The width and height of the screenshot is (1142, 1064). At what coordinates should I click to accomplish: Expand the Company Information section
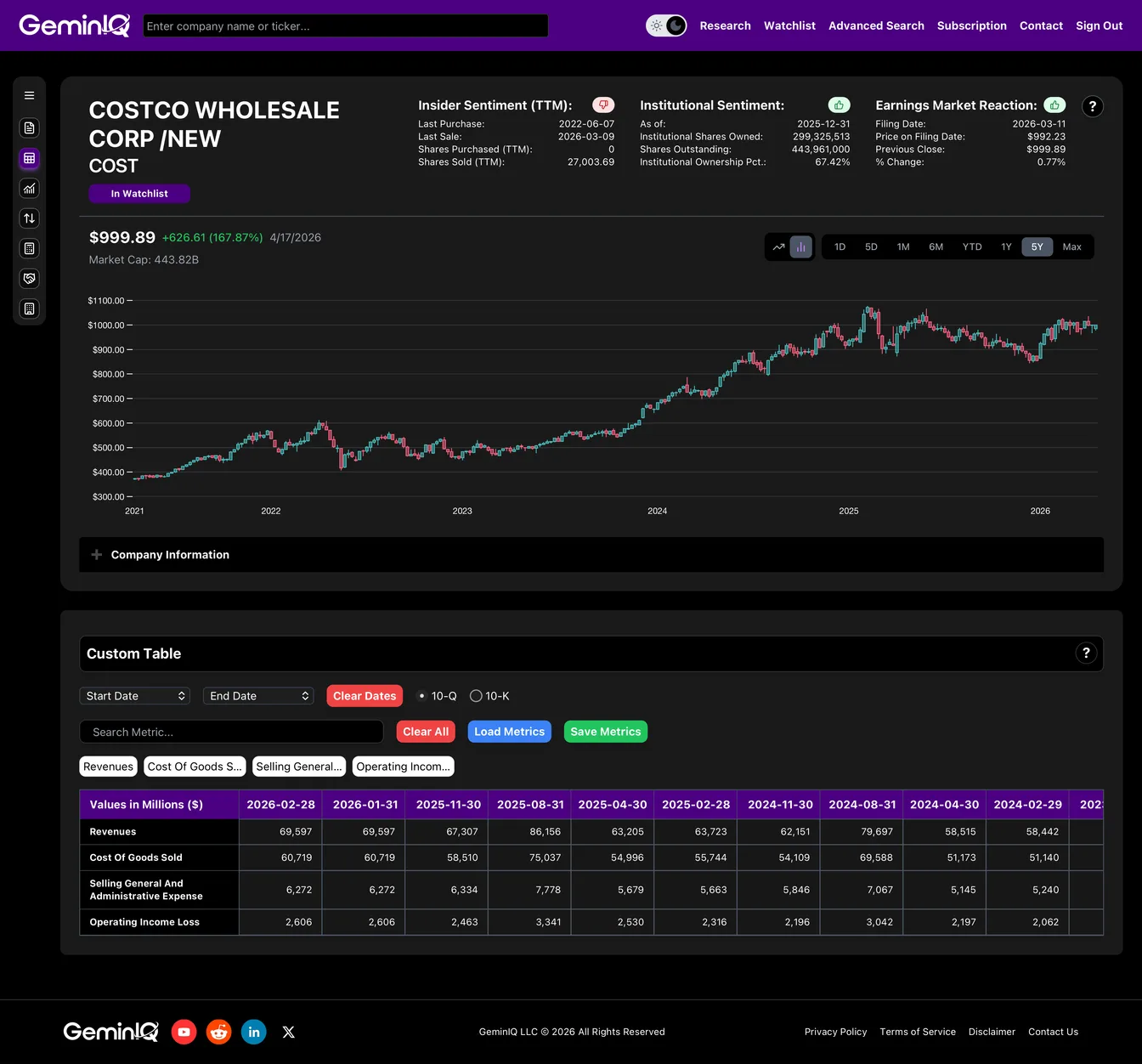[591, 555]
